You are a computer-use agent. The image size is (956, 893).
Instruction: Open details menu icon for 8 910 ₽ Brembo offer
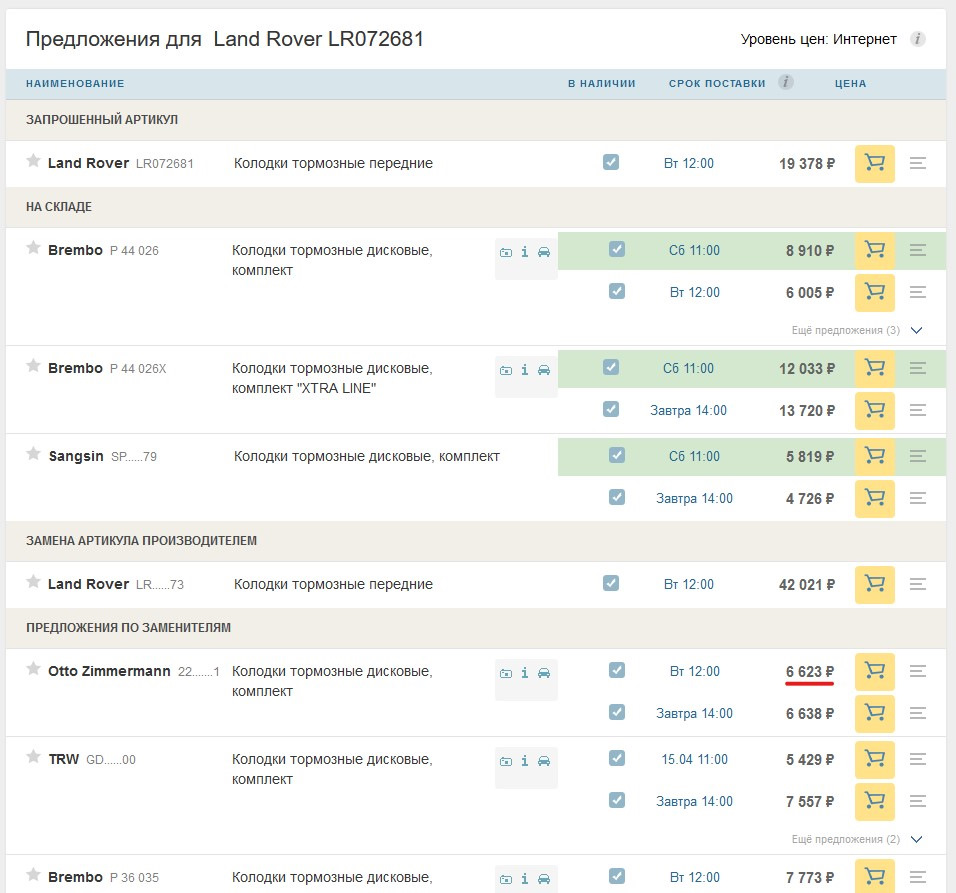pyautogui.click(x=918, y=250)
